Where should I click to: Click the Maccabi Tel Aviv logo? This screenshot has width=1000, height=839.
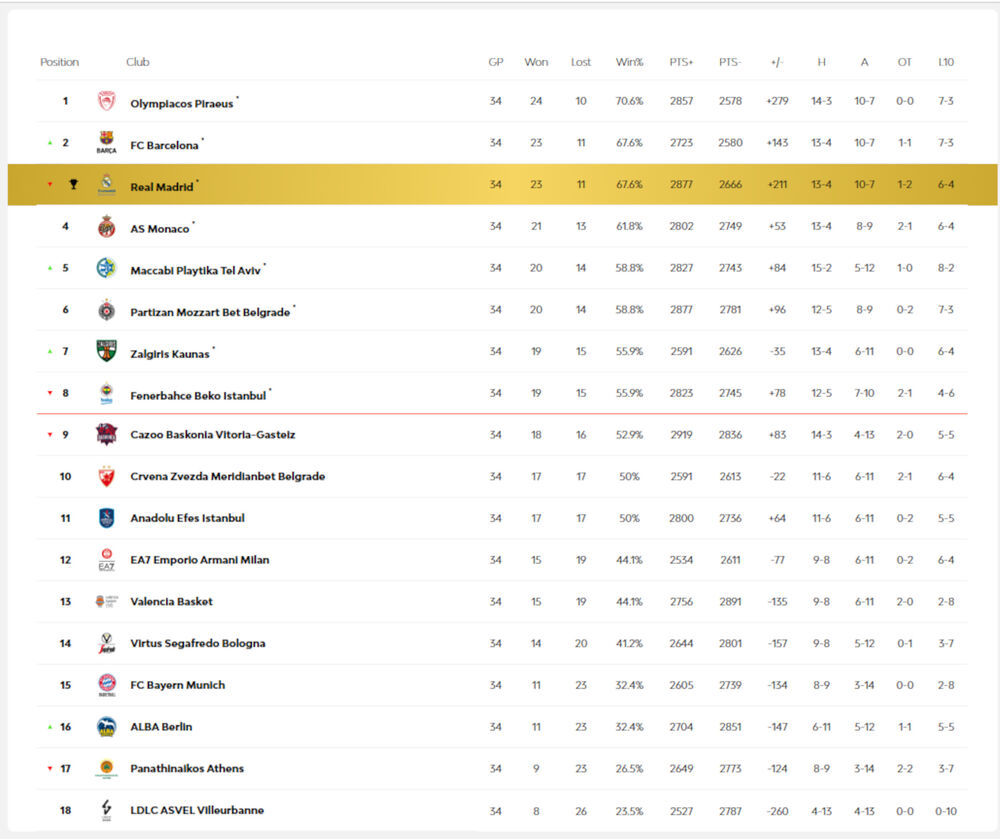coord(106,268)
